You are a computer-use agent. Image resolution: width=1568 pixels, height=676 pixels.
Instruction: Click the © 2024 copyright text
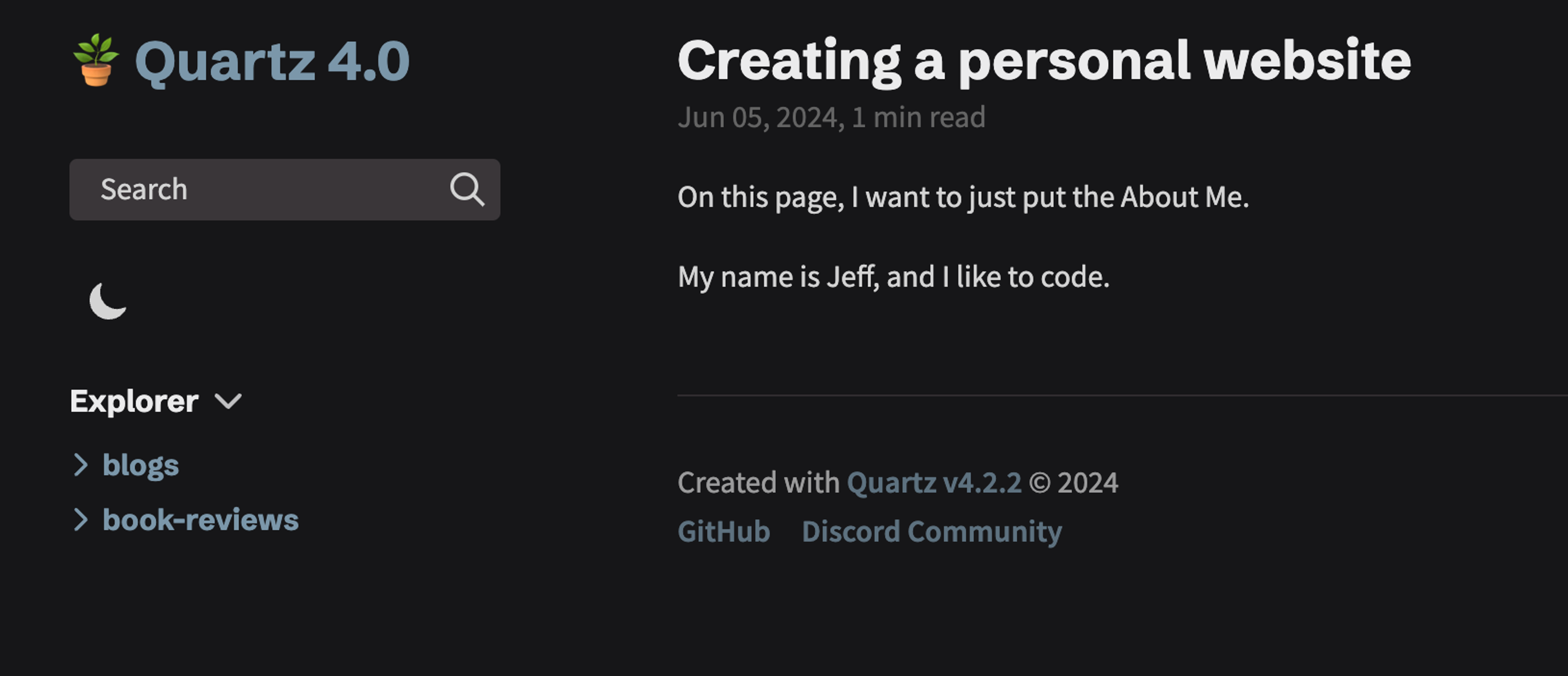(1073, 483)
